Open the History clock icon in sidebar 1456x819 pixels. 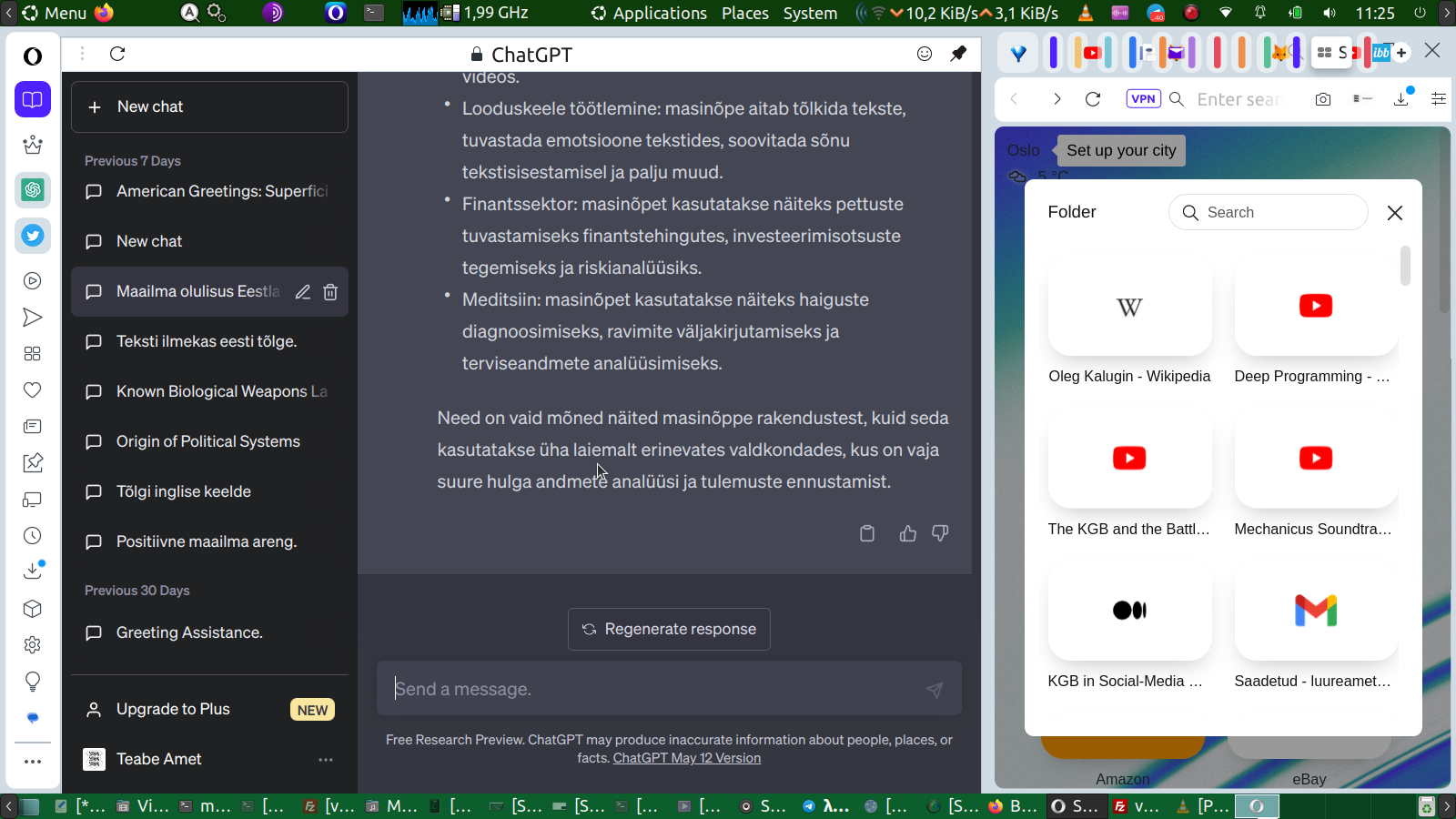[x=33, y=536]
